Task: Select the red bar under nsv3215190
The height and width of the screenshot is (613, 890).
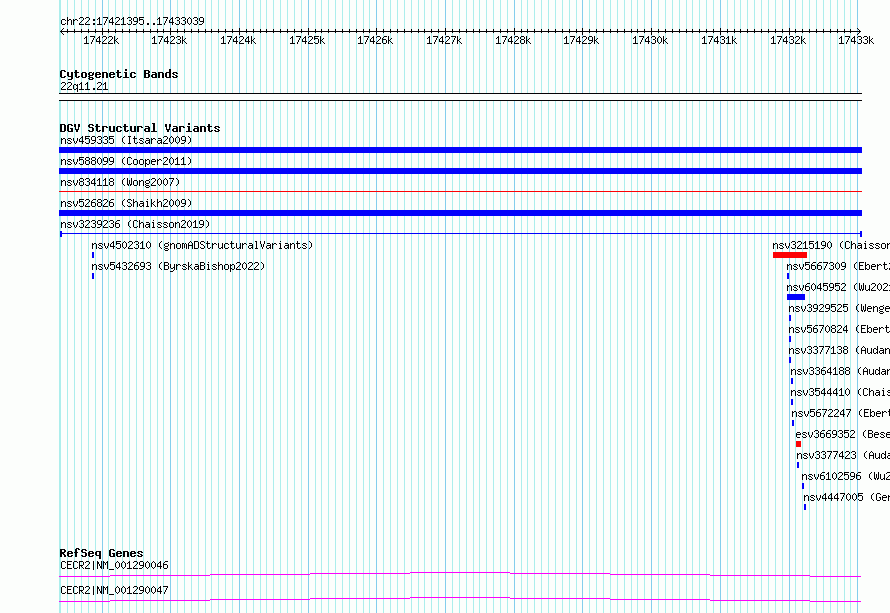Action: click(x=790, y=255)
